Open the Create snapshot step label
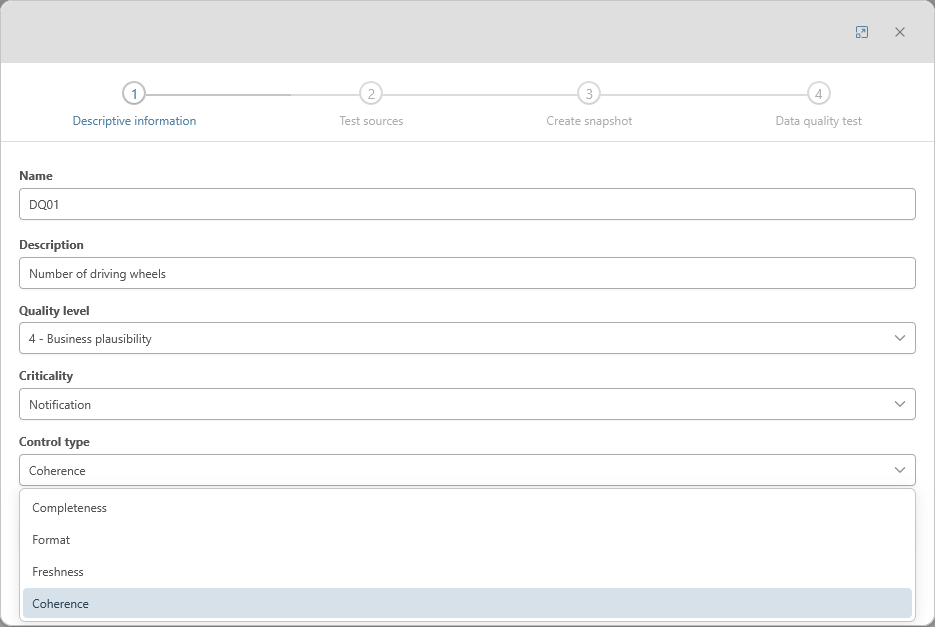Screen dimensions: 935x627 (589, 121)
